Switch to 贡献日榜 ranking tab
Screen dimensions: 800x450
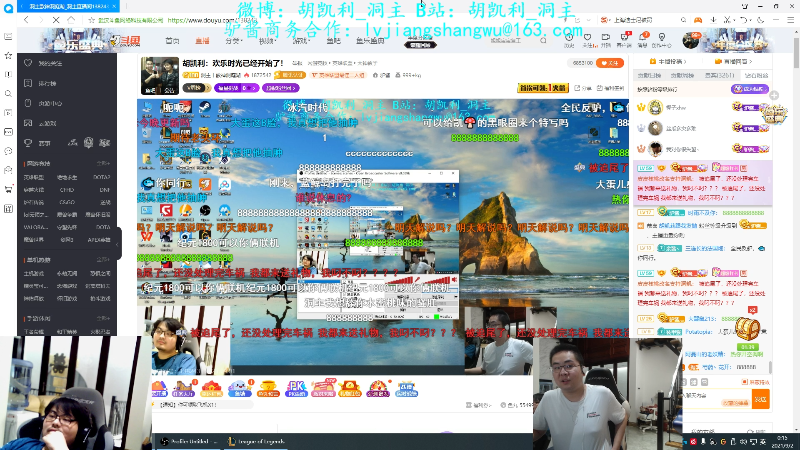point(649,76)
